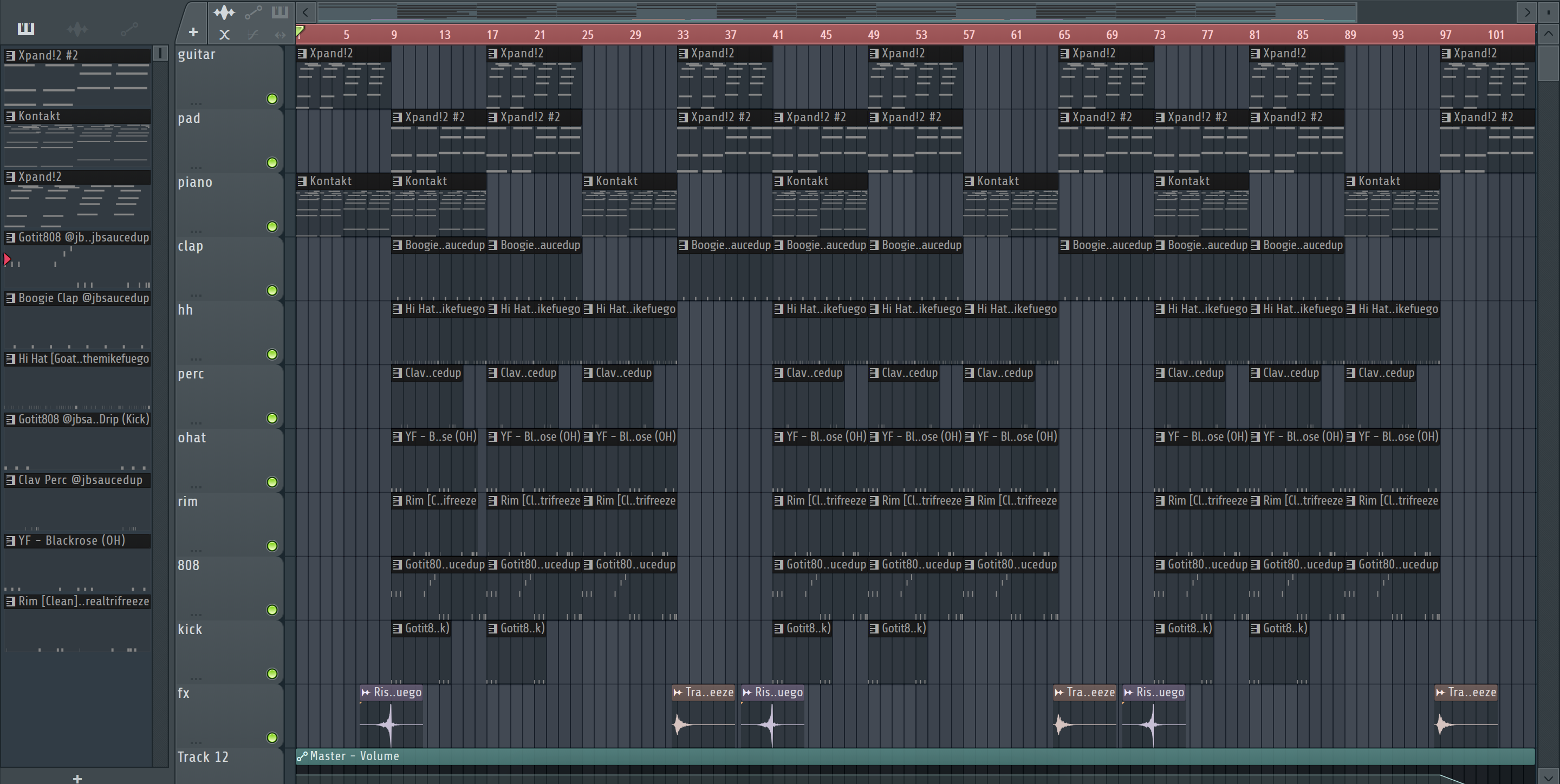The width and height of the screenshot is (1560, 784).
Task: Focus audio clips in the playlist toolbar
Action: click(x=224, y=12)
